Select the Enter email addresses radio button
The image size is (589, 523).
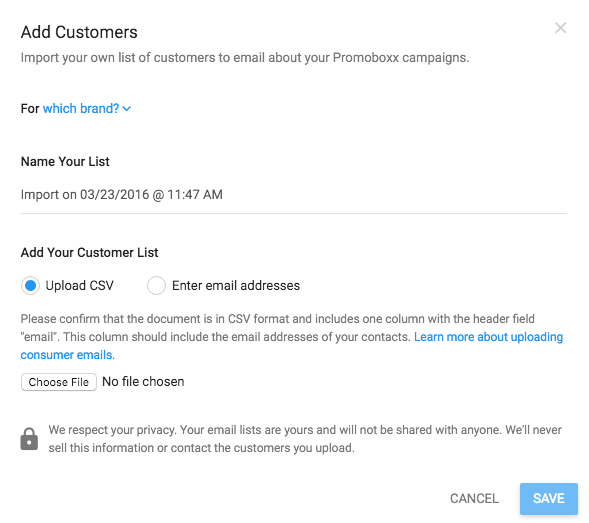[156, 286]
